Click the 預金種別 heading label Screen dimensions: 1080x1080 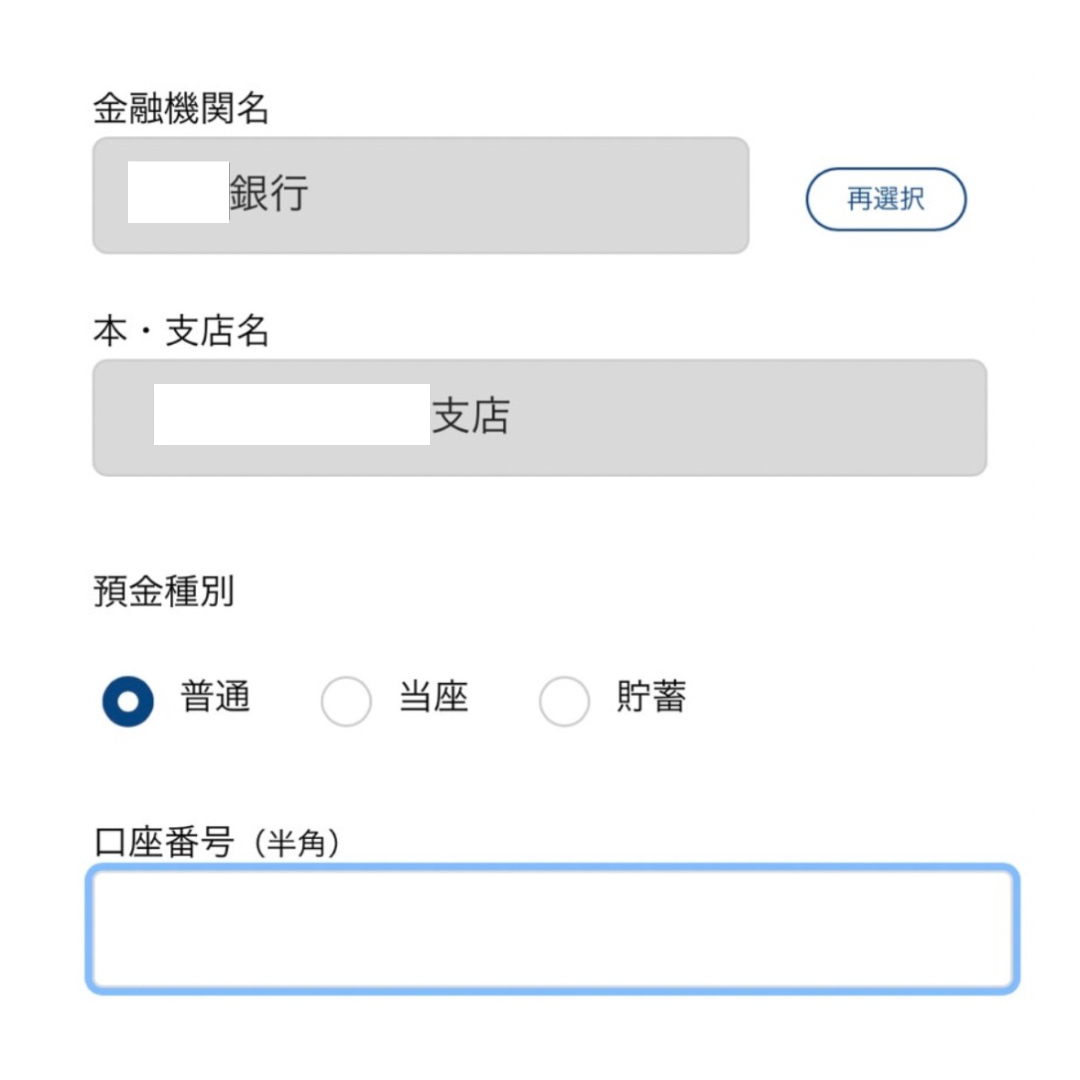[x=163, y=591]
